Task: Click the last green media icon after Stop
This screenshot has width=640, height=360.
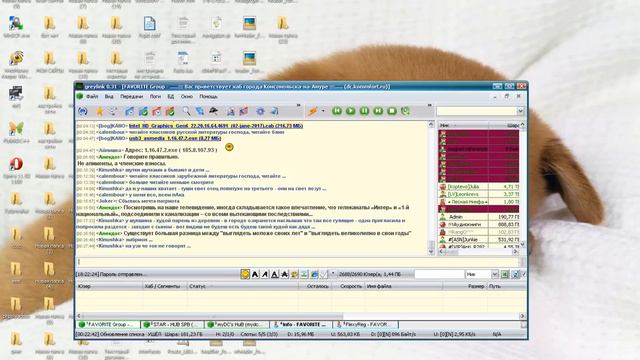Action: click(405, 111)
